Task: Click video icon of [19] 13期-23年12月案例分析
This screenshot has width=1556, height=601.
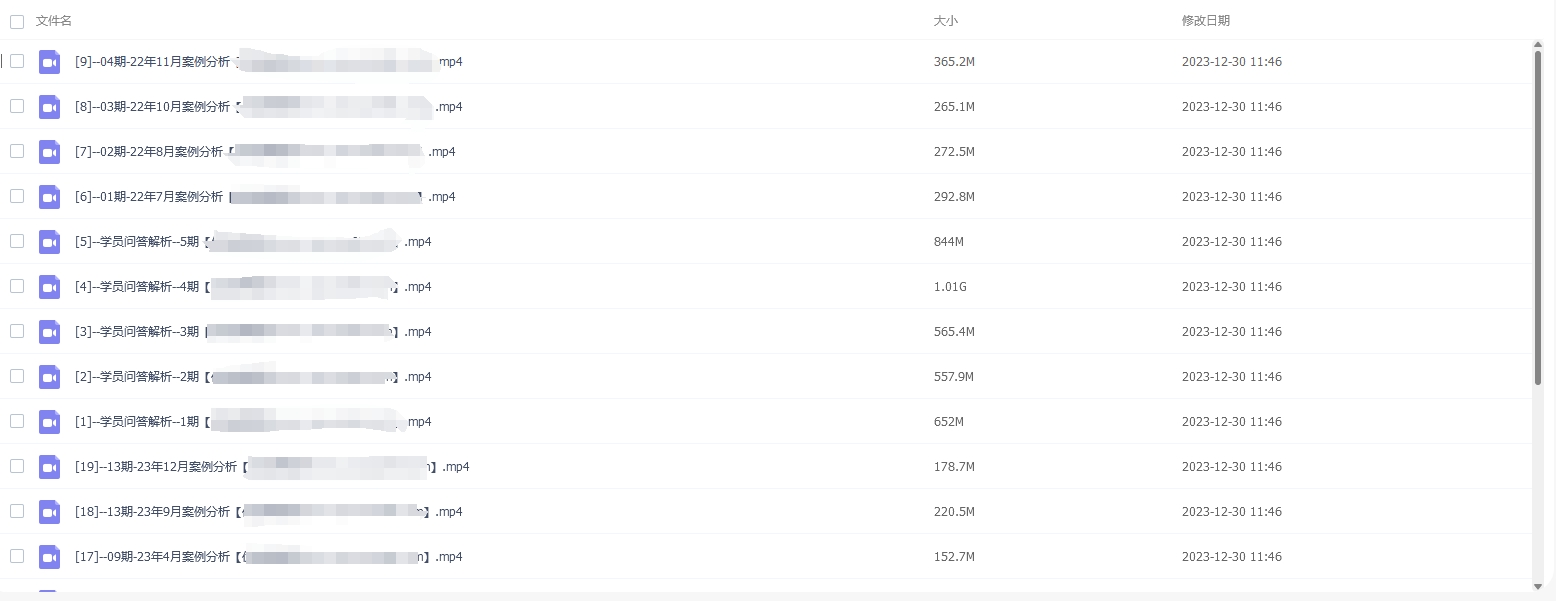Action: tap(49, 467)
